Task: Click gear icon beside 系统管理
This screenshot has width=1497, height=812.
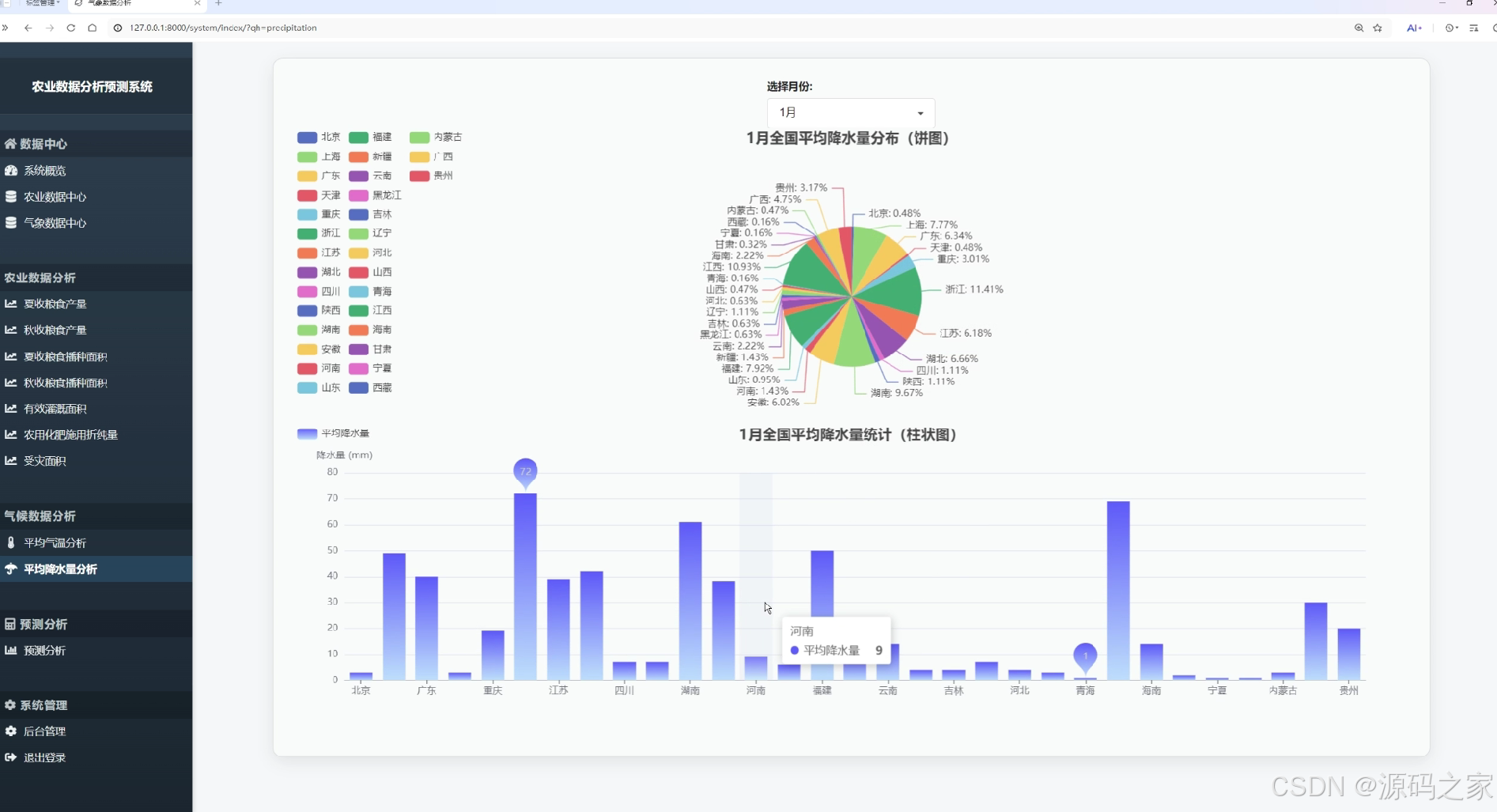Action: click(x=10, y=704)
